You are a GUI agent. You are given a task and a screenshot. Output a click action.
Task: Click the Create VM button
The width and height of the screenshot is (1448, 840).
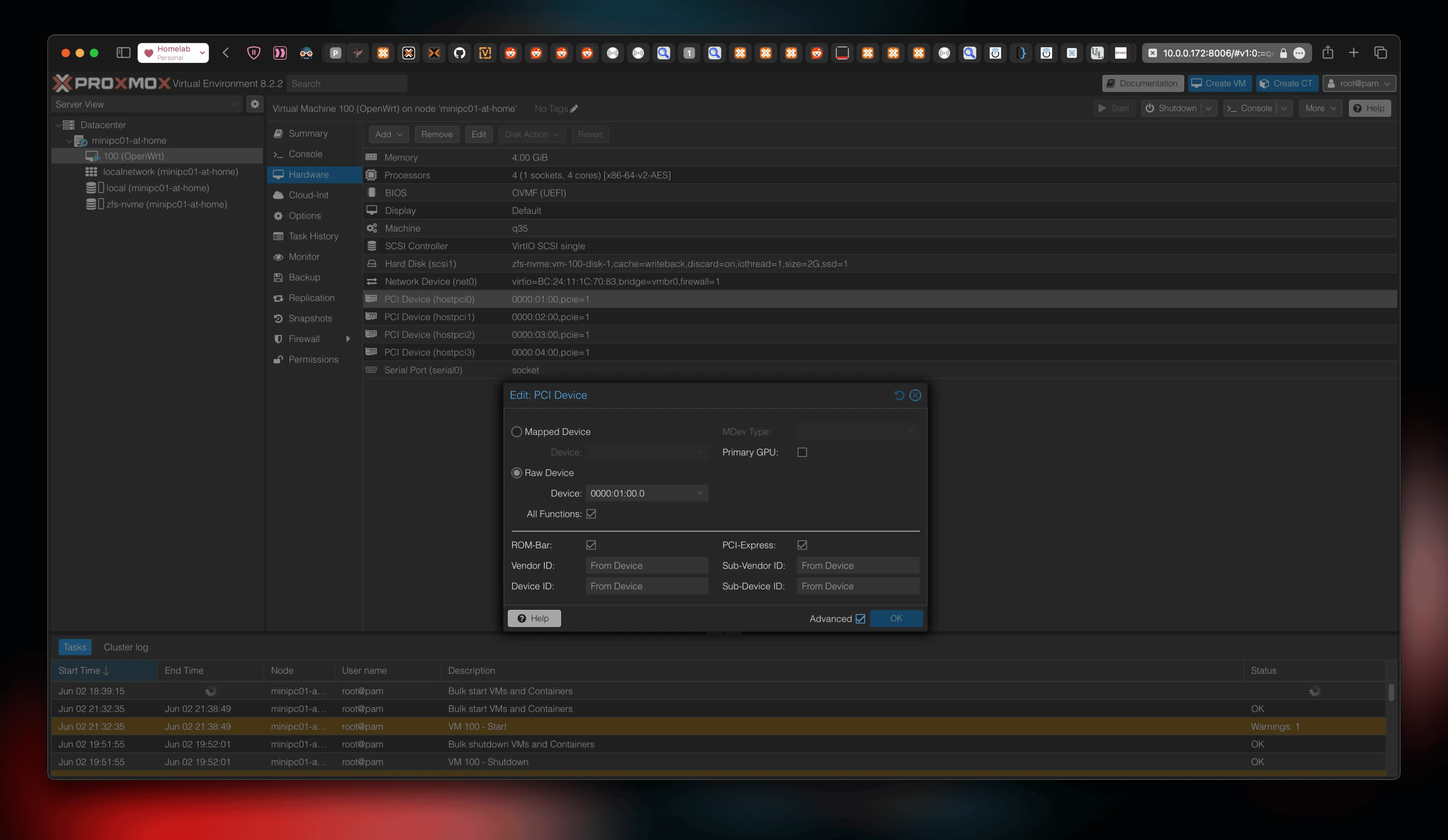point(1219,83)
